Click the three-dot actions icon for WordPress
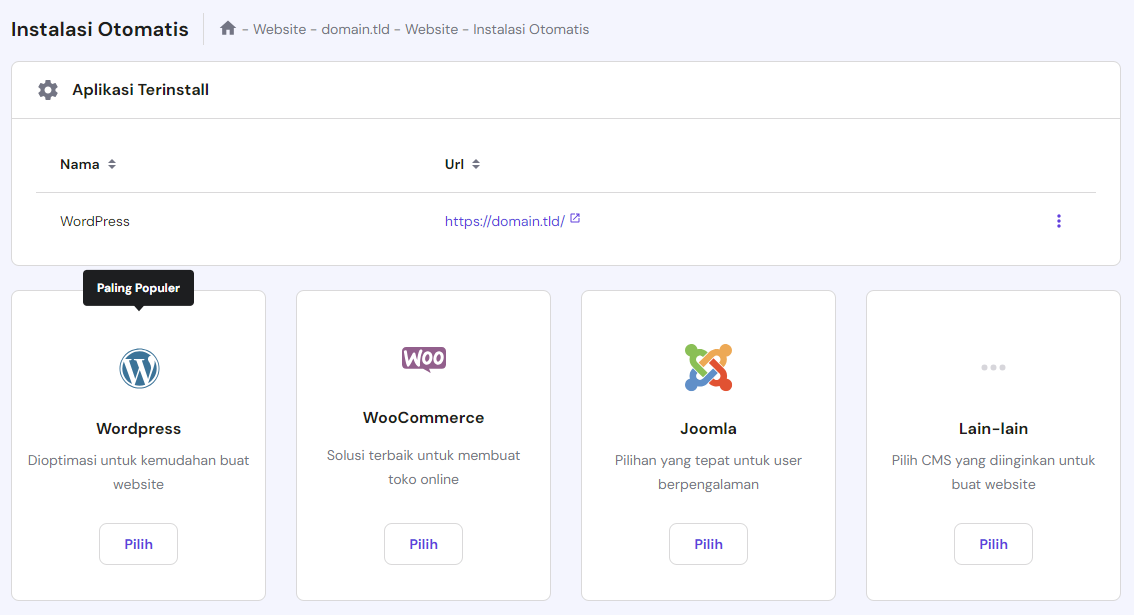 tap(1059, 221)
